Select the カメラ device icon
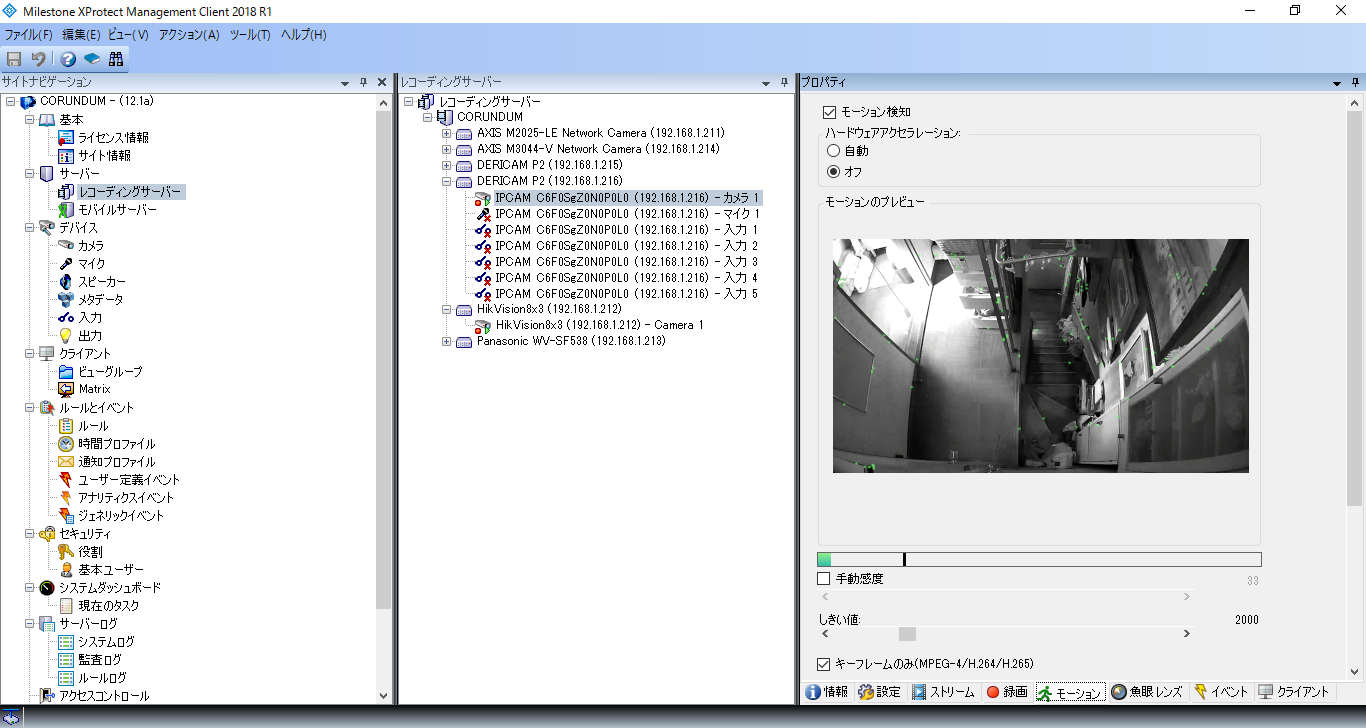Screen dimensions: 1366x728 point(66,246)
